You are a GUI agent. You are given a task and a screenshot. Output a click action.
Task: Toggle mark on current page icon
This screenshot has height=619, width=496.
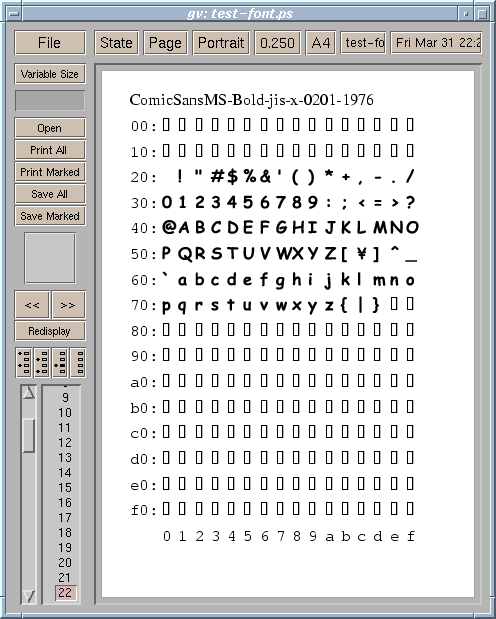click(x=60, y=362)
